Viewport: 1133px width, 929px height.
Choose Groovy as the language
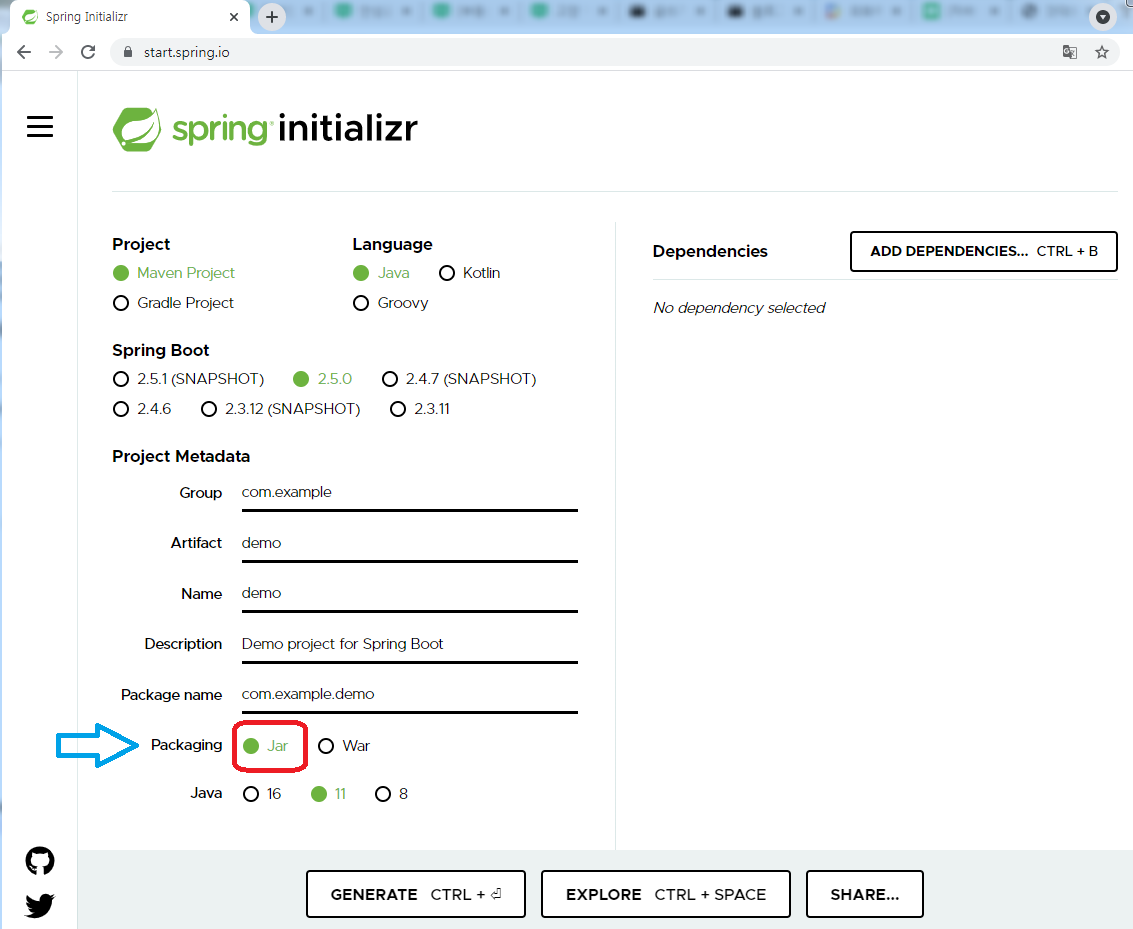pyautogui.click(x=390, y=303)
